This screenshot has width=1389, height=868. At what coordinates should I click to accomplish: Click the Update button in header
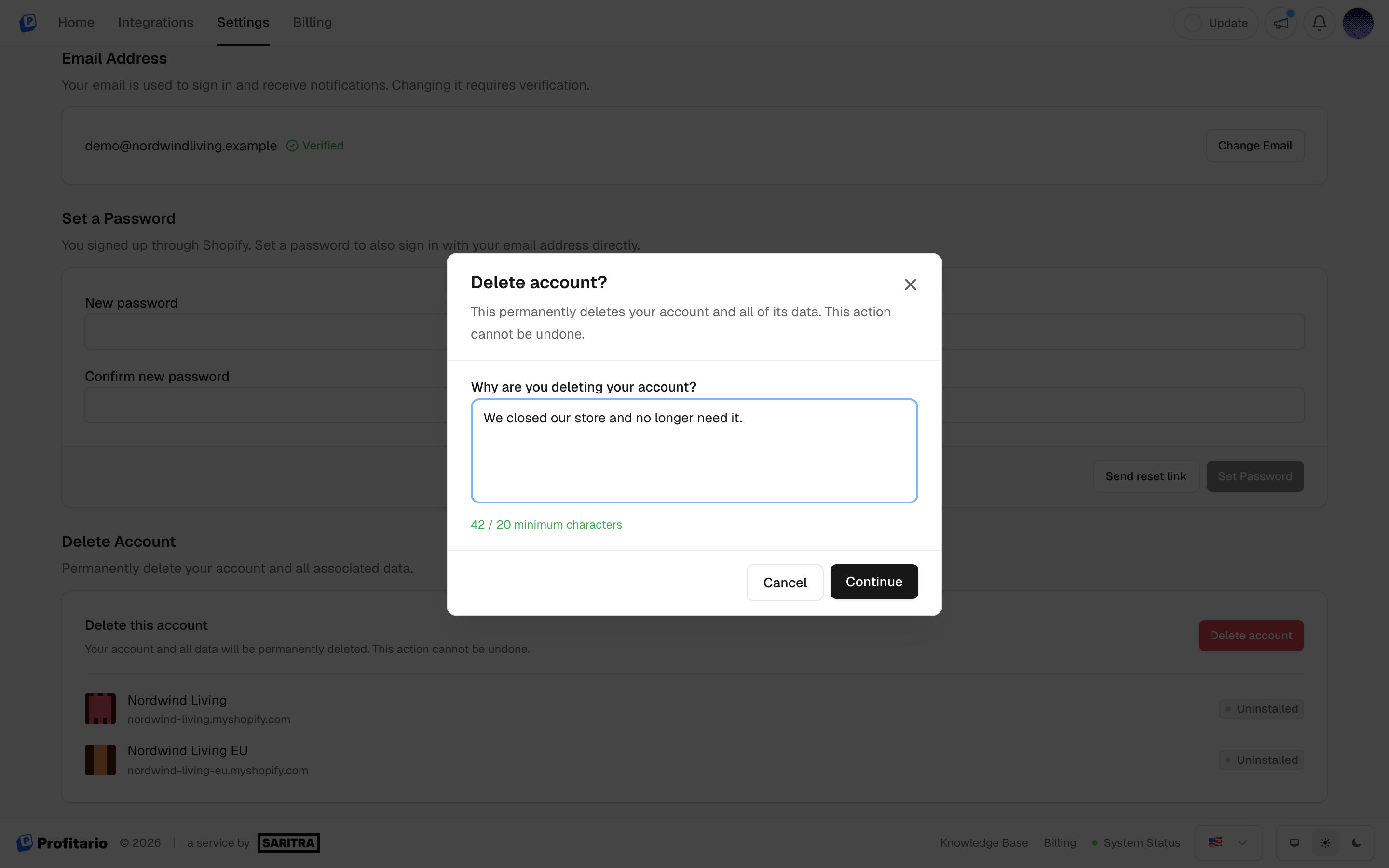1216,23
